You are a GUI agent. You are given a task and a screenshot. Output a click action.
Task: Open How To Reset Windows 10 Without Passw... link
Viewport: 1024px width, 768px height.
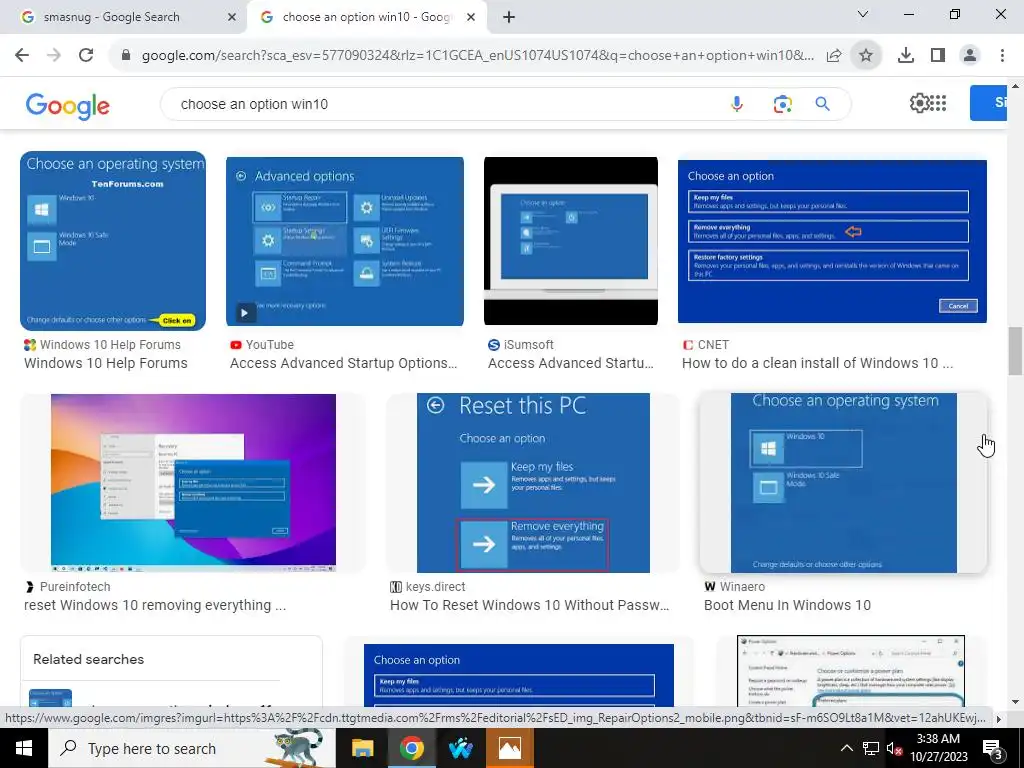pyautogui.click(x=530, y=605)
